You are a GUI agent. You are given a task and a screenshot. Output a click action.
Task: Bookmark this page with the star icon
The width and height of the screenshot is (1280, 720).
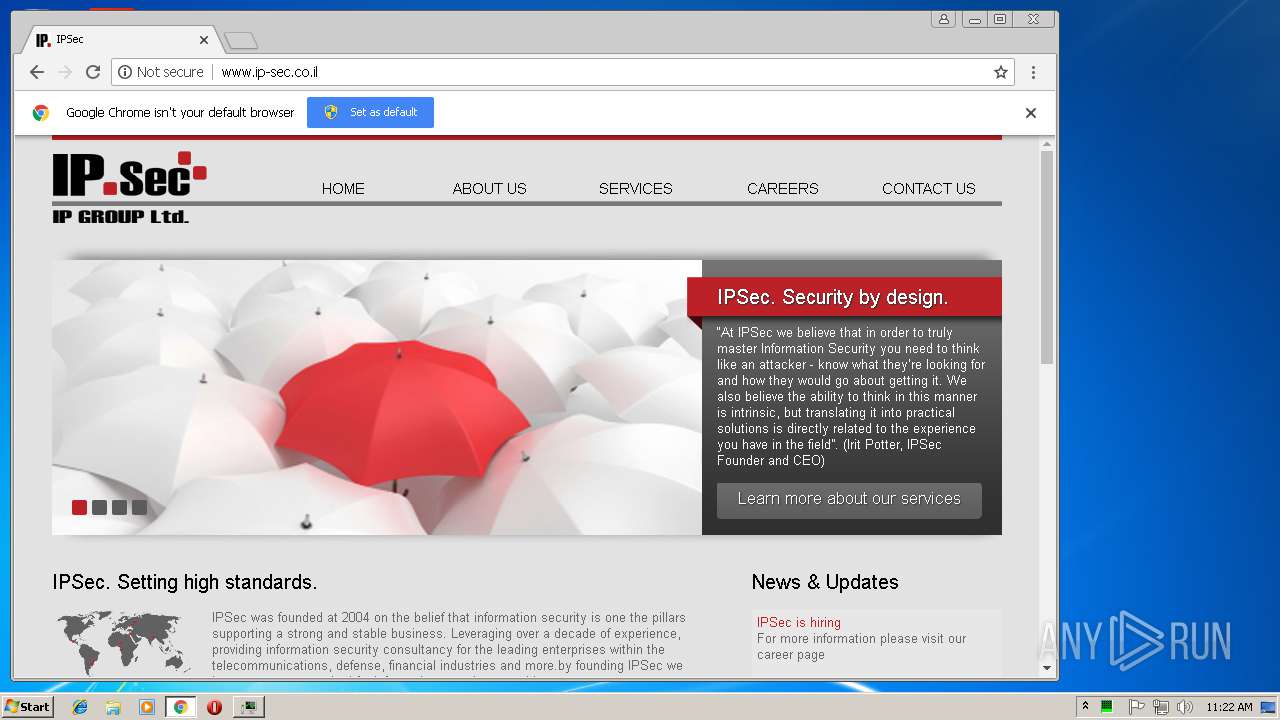coord(1000,72)
